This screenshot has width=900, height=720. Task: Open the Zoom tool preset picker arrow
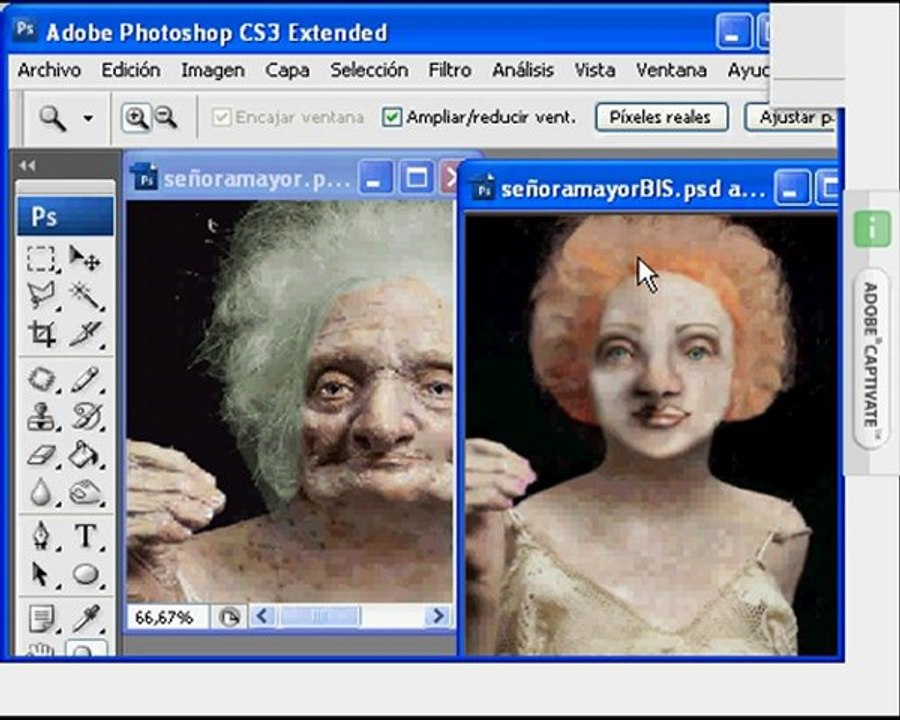pyautogui.click(x=88, y=118)
